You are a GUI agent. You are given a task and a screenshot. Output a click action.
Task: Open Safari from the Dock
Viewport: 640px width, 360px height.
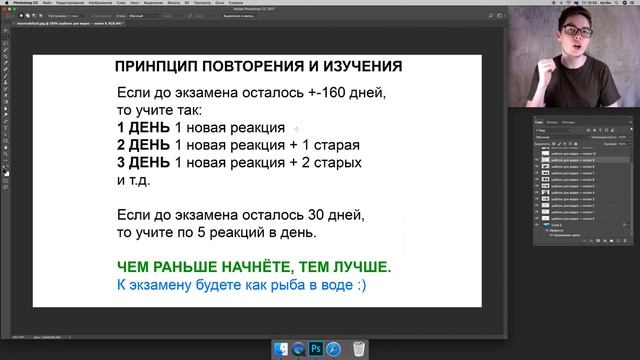[333, 349]
